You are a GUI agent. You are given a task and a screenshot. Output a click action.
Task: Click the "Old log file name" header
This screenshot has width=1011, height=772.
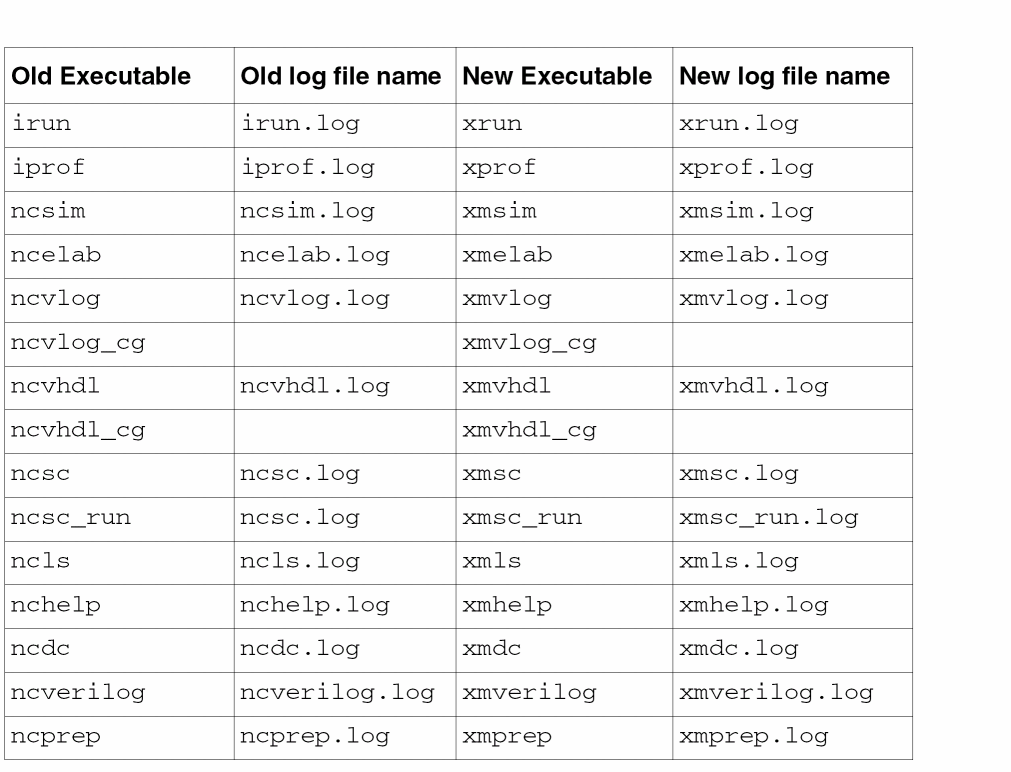[x=340, y=76]
